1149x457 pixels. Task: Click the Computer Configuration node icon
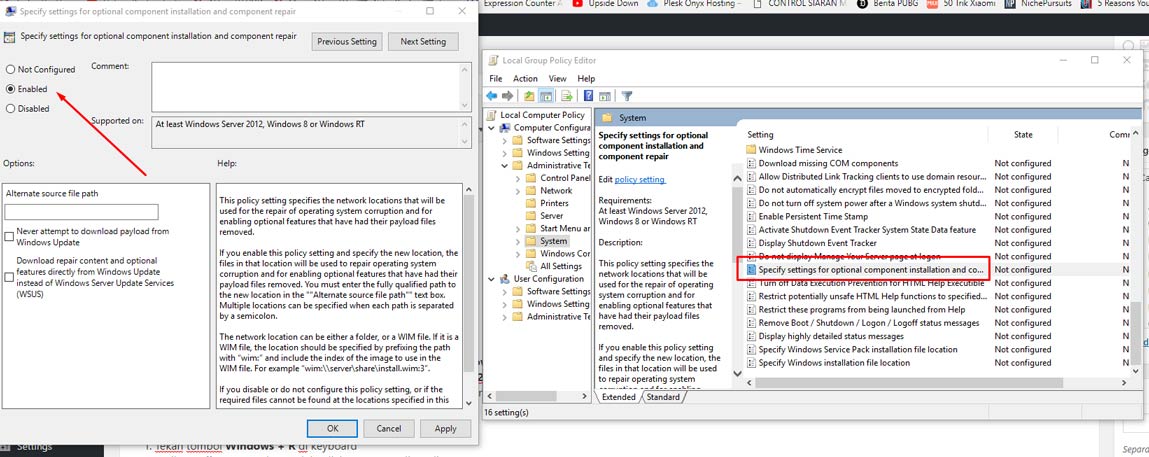click(506, 127)
